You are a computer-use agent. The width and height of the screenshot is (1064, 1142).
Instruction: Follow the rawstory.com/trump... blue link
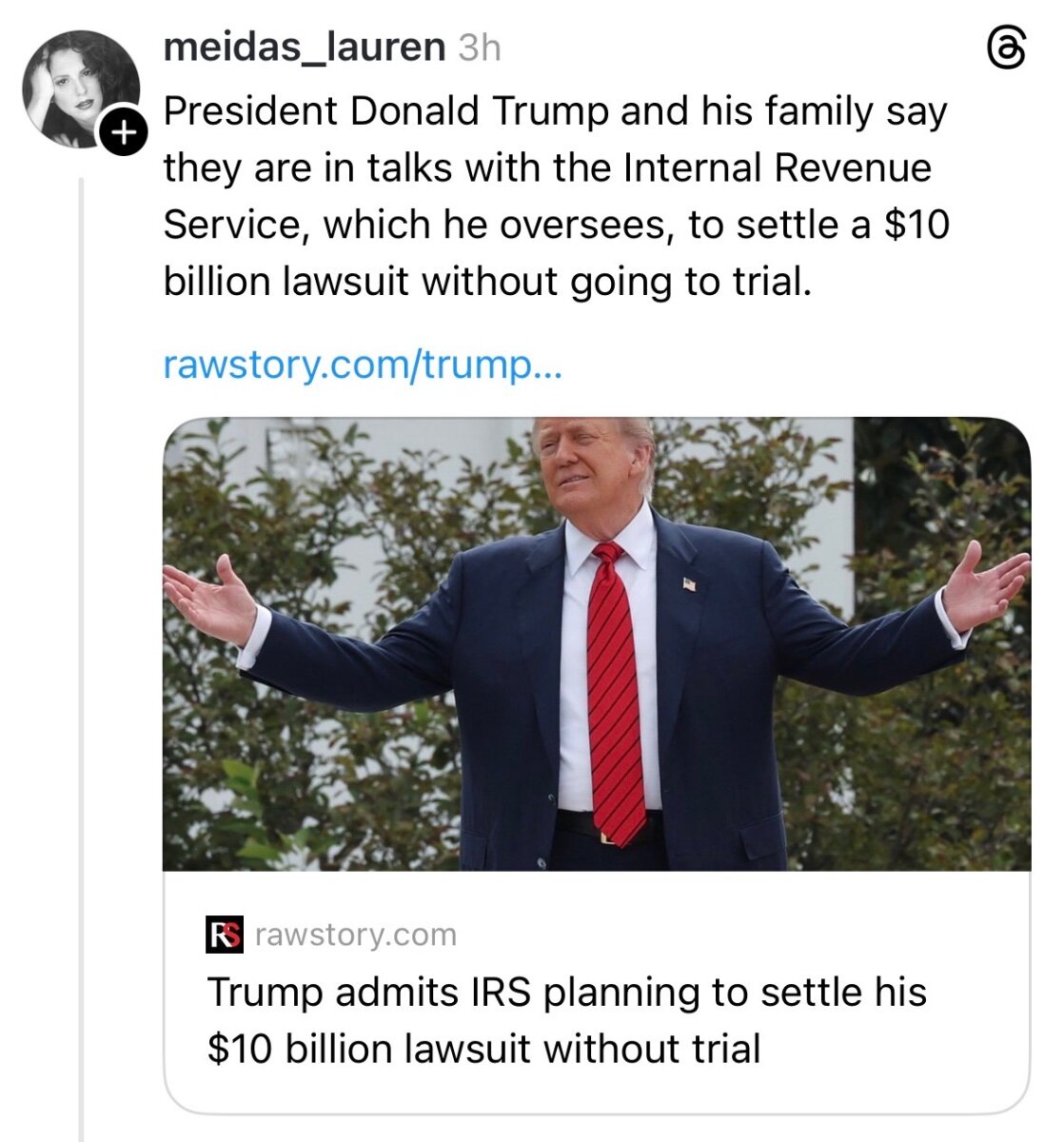[363, 364]
